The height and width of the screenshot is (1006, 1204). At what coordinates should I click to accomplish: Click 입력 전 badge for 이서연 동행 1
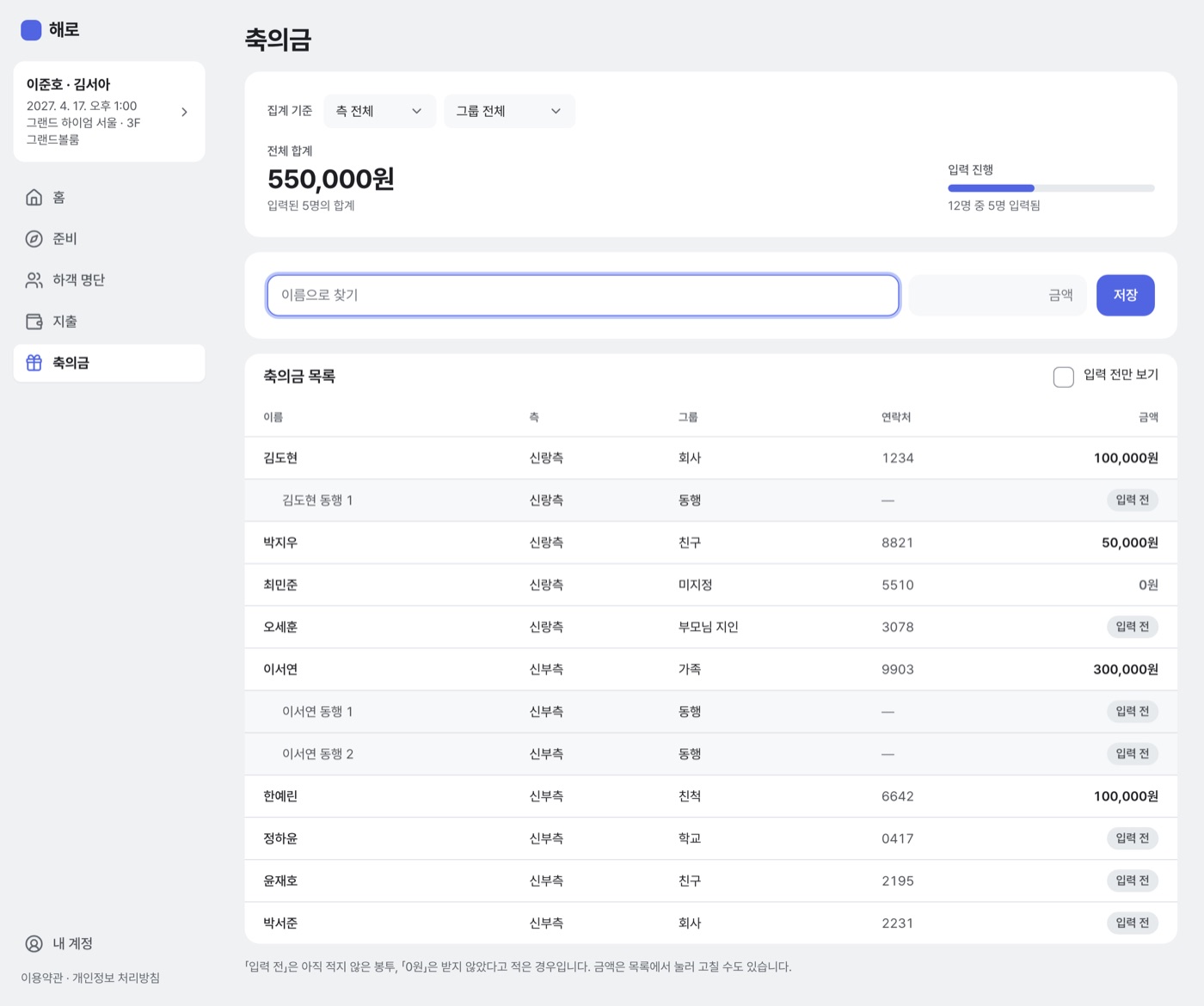(1132, 711)
